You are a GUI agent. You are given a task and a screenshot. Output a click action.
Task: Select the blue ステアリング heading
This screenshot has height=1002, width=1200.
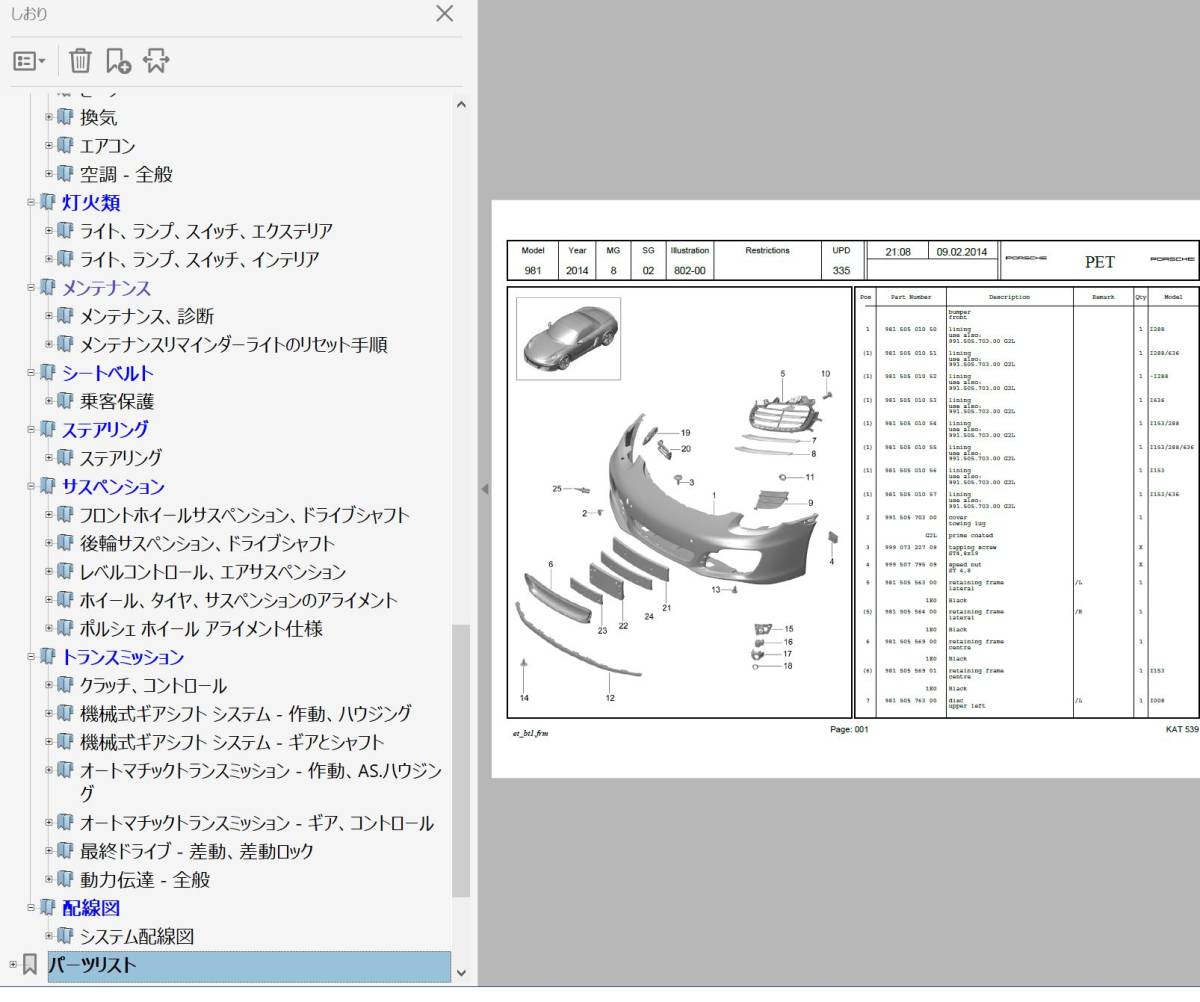pos(105,430)
